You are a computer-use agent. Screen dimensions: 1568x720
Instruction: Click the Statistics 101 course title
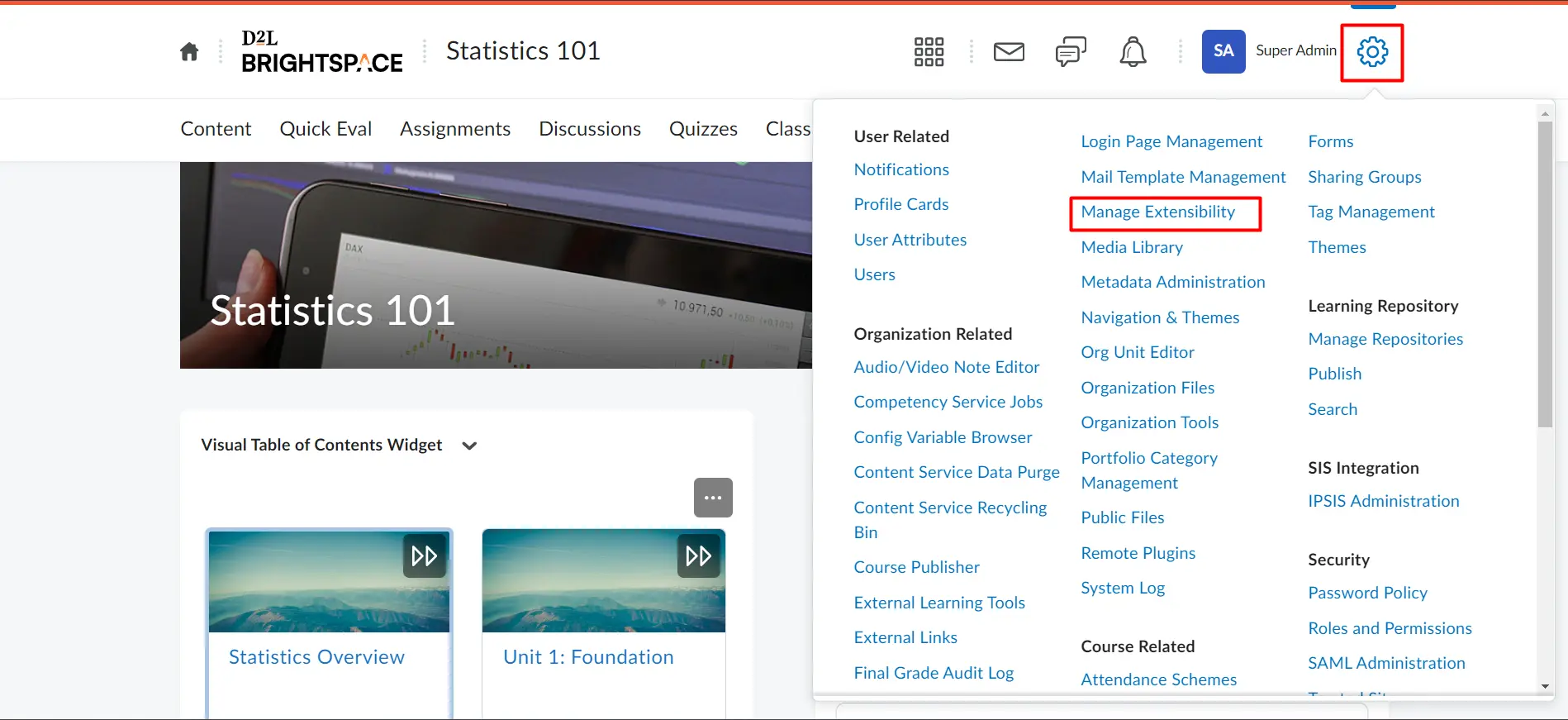(x=523, y=51)
